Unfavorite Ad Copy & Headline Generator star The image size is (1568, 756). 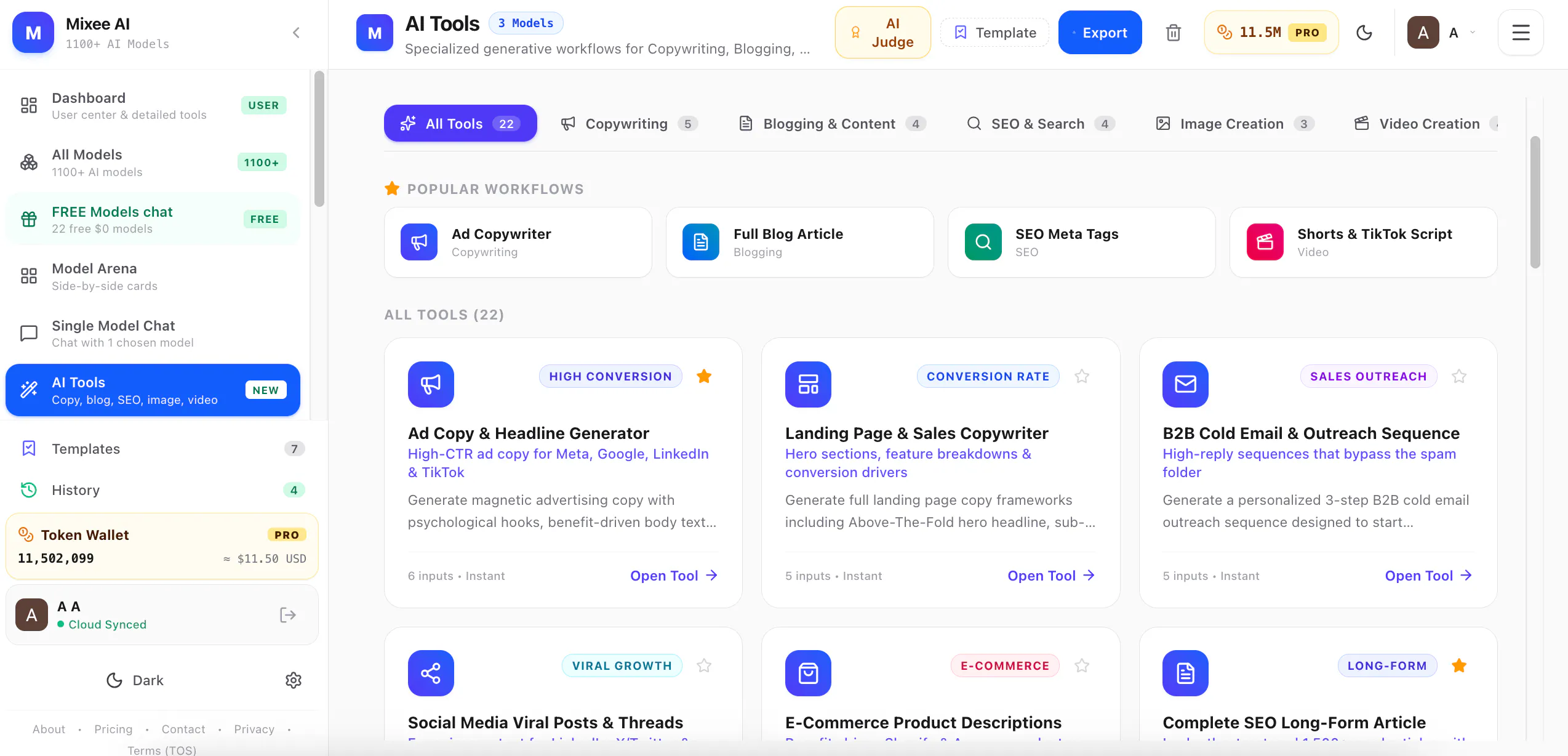[704, 376]
